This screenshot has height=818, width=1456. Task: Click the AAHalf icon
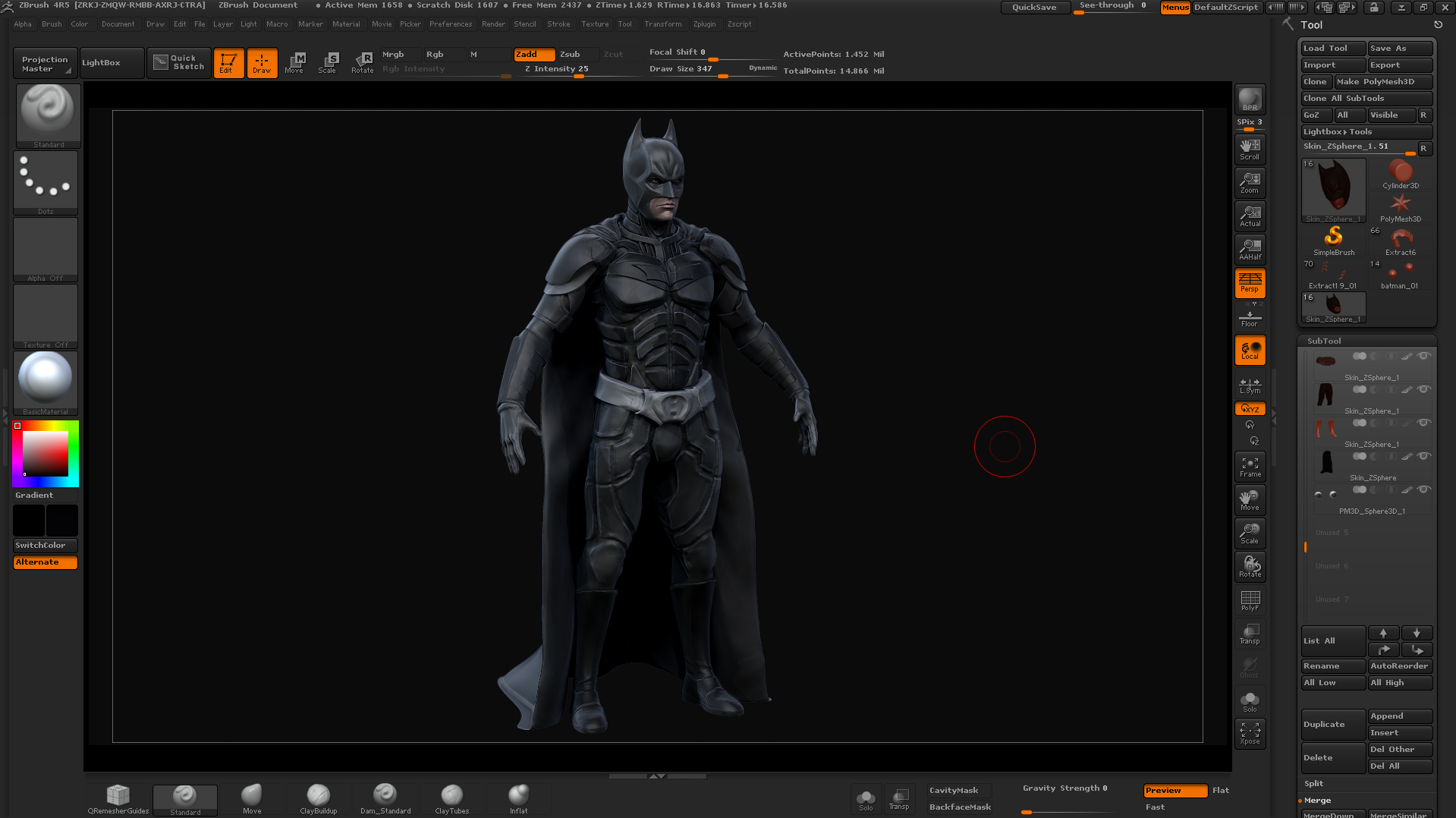point(1250,249)
